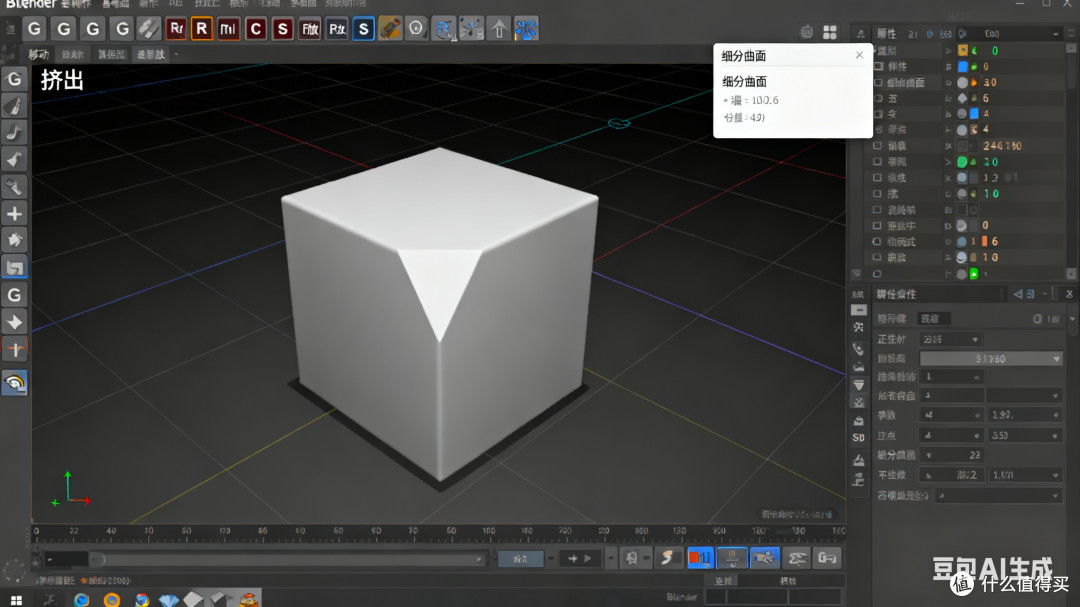Screen dimensions: 1080x607
Task: Open the dropdown with value 350
Action: 1024,435
